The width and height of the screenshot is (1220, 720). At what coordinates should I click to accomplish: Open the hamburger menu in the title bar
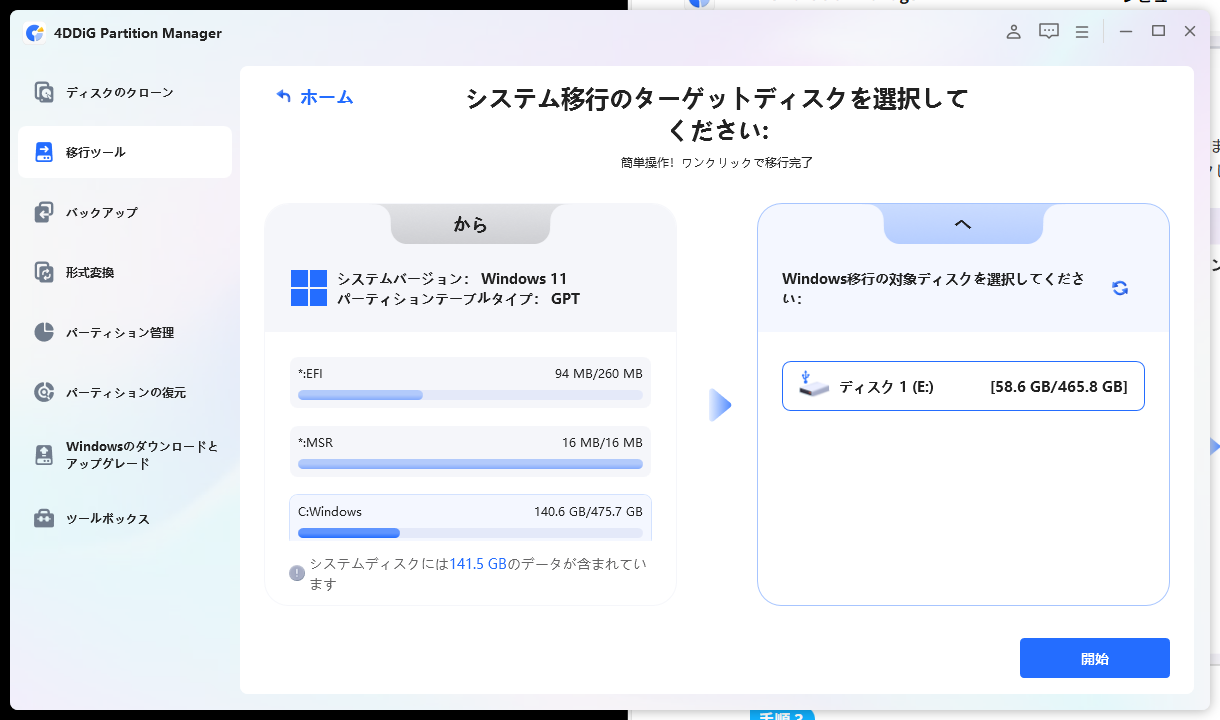point(1082,32)
